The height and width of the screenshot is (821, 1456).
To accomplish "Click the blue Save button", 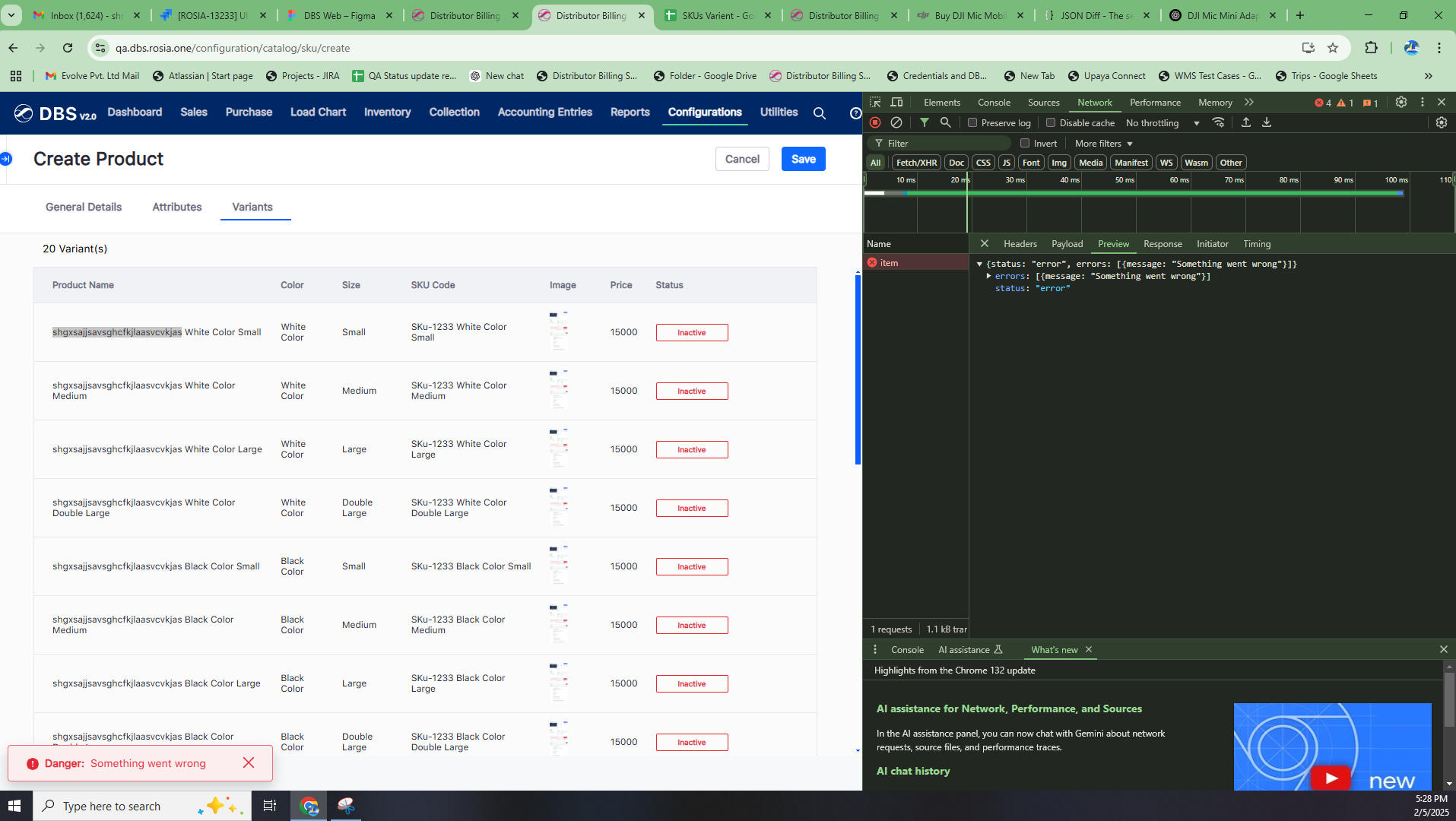I will [803, 159].
